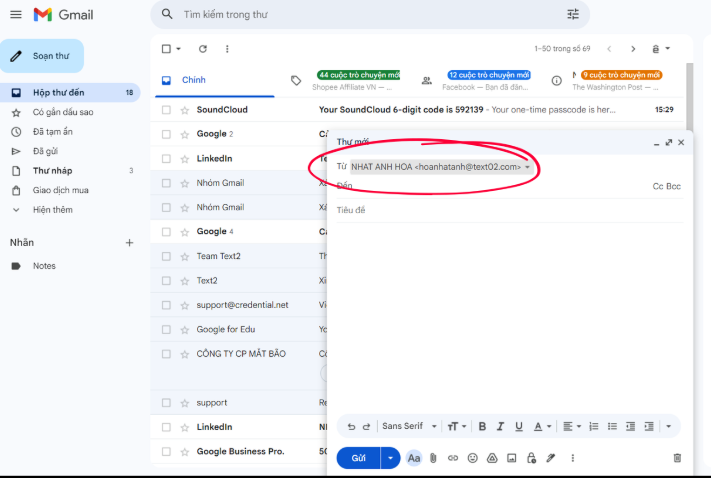The width and height of the screenshot is (711, 478).
Task: Click the Tiêu đề subject field
Action: point(510,210)
